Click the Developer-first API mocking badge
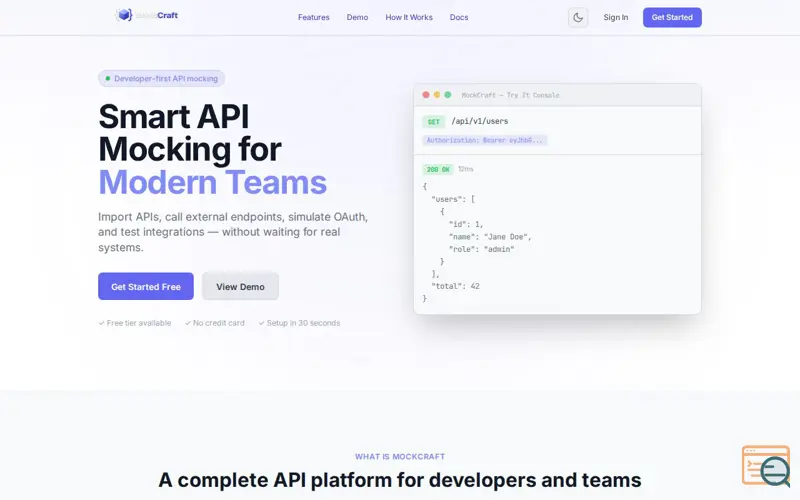 point(161,79)
